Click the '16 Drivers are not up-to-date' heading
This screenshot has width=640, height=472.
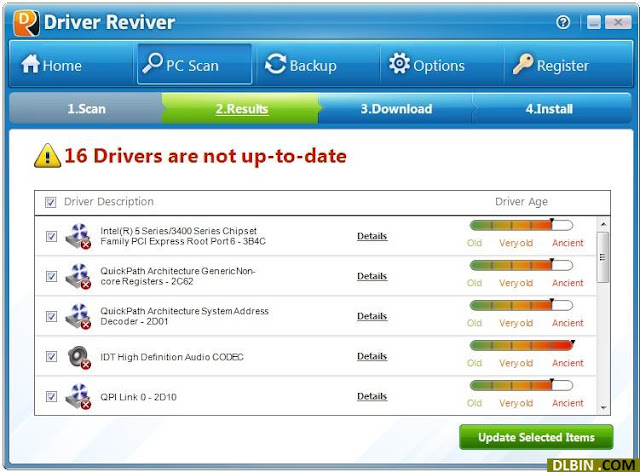click(205, 156)
